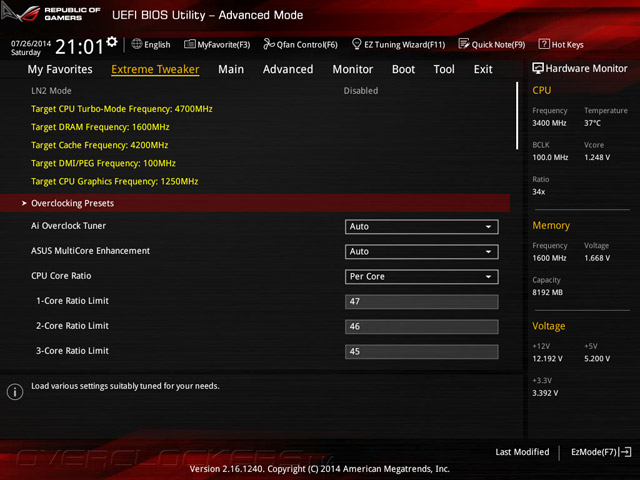The image size is (640, 480).
Task: Click the 1-Core Ratio Limit field
Action: point(422,302)
